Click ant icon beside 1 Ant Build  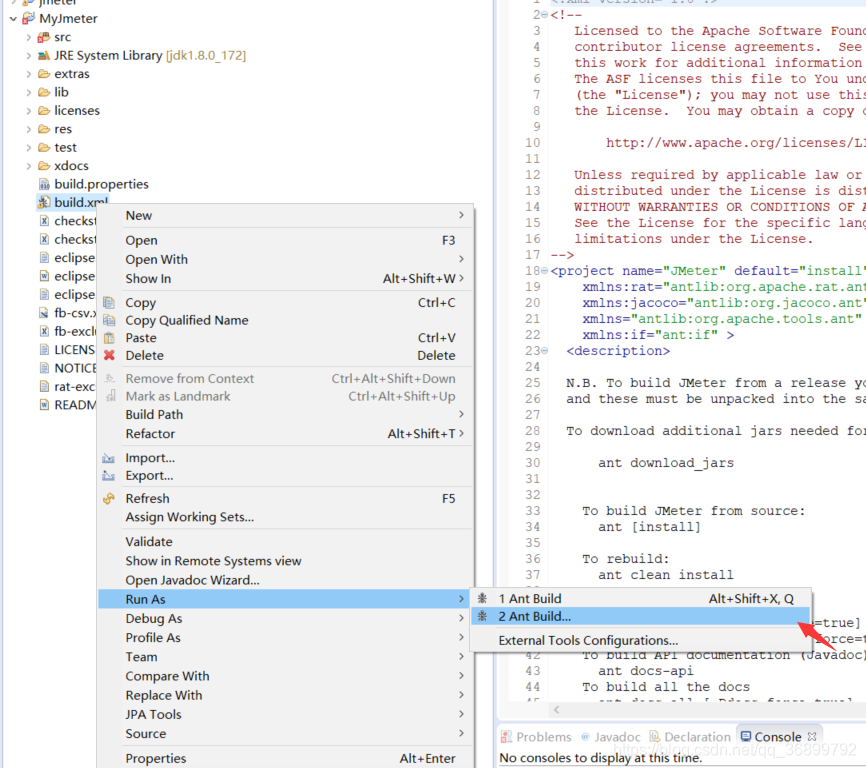pyautogui.click(x=482, y=598)
